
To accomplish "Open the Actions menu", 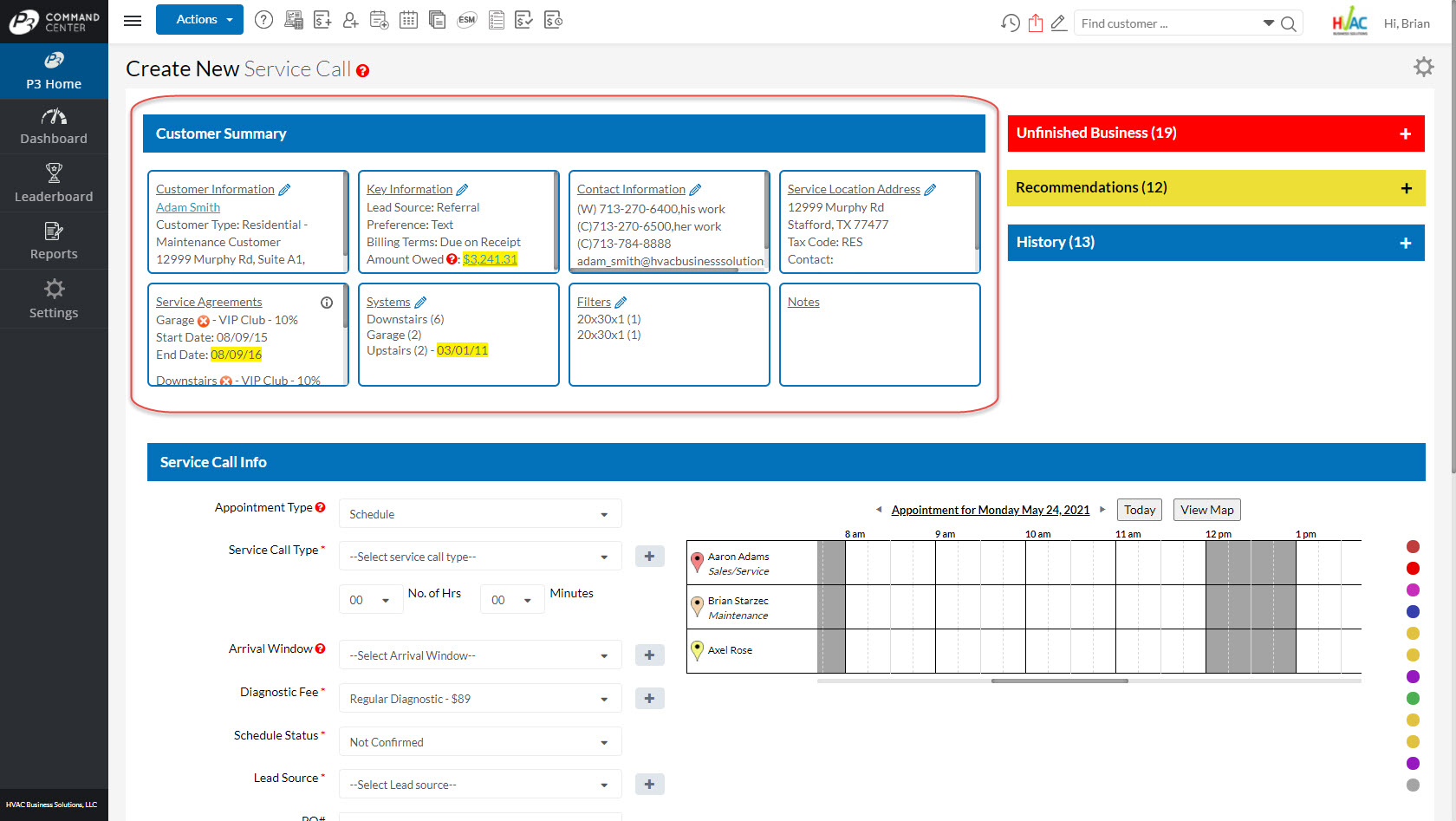I will pyautogui.click(x=199, y=19).
